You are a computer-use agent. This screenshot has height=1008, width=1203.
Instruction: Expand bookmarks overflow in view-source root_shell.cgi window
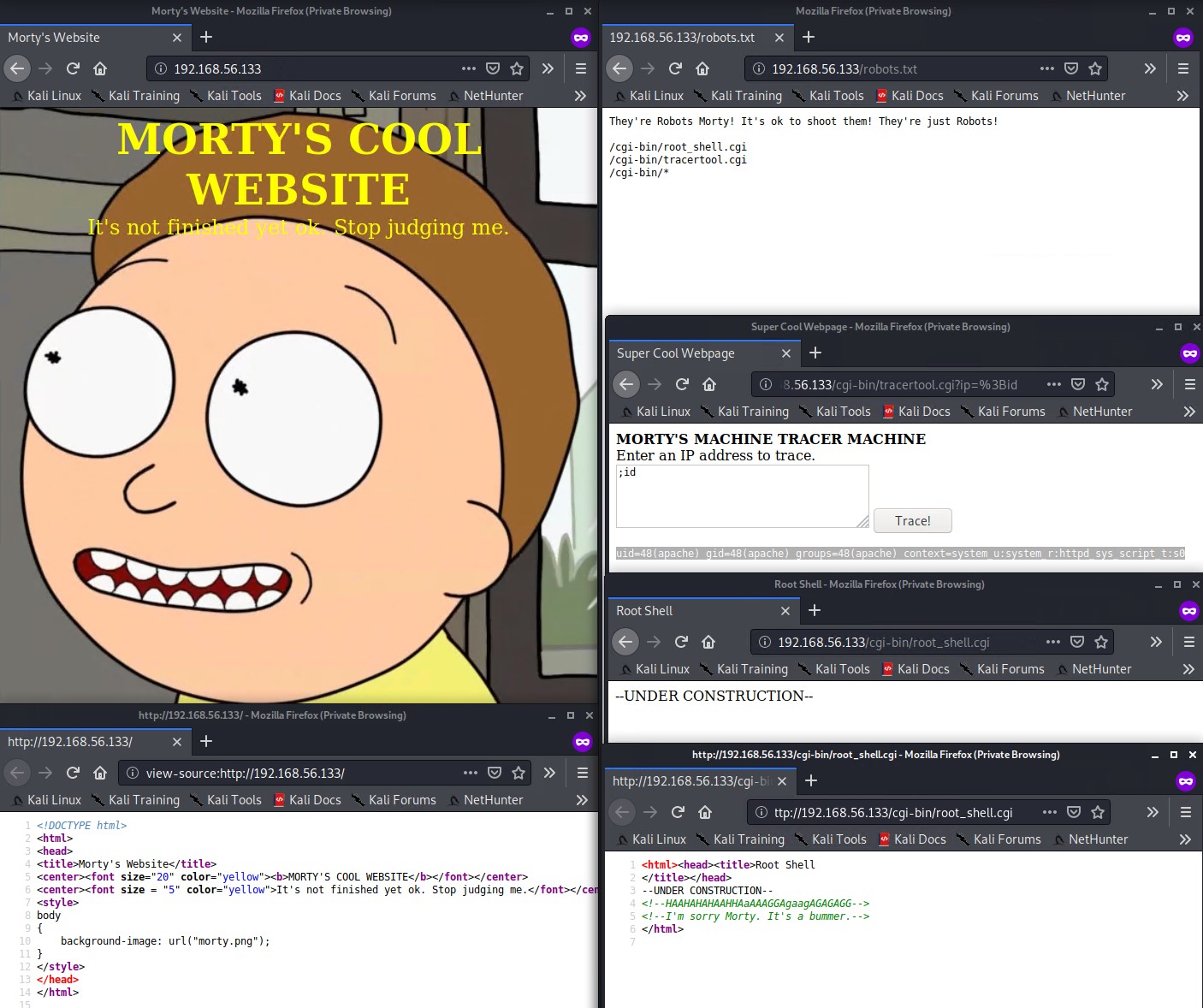pyautogui.click(x=1185, y=839)
